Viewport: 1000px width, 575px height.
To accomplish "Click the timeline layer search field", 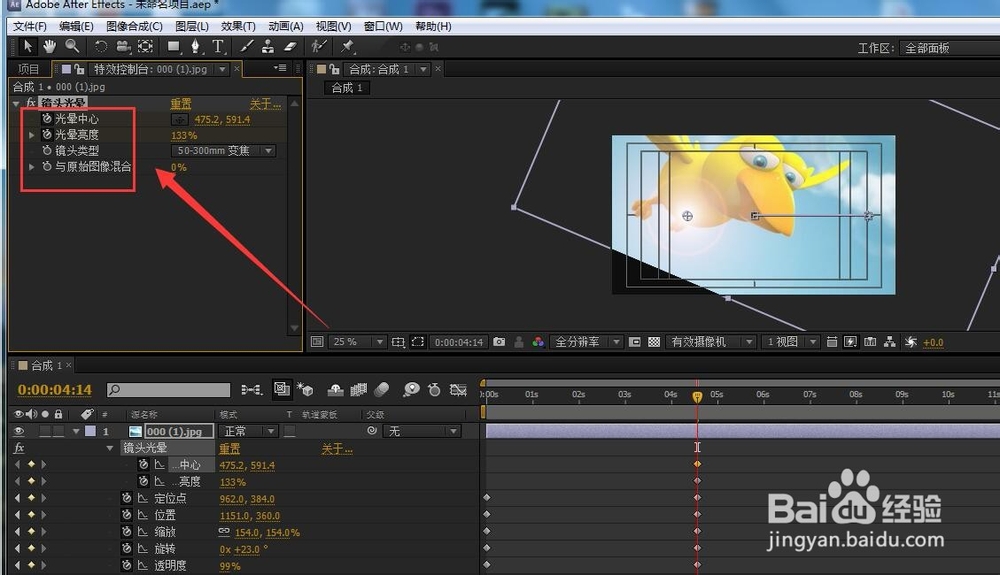I will pos(168,389).
